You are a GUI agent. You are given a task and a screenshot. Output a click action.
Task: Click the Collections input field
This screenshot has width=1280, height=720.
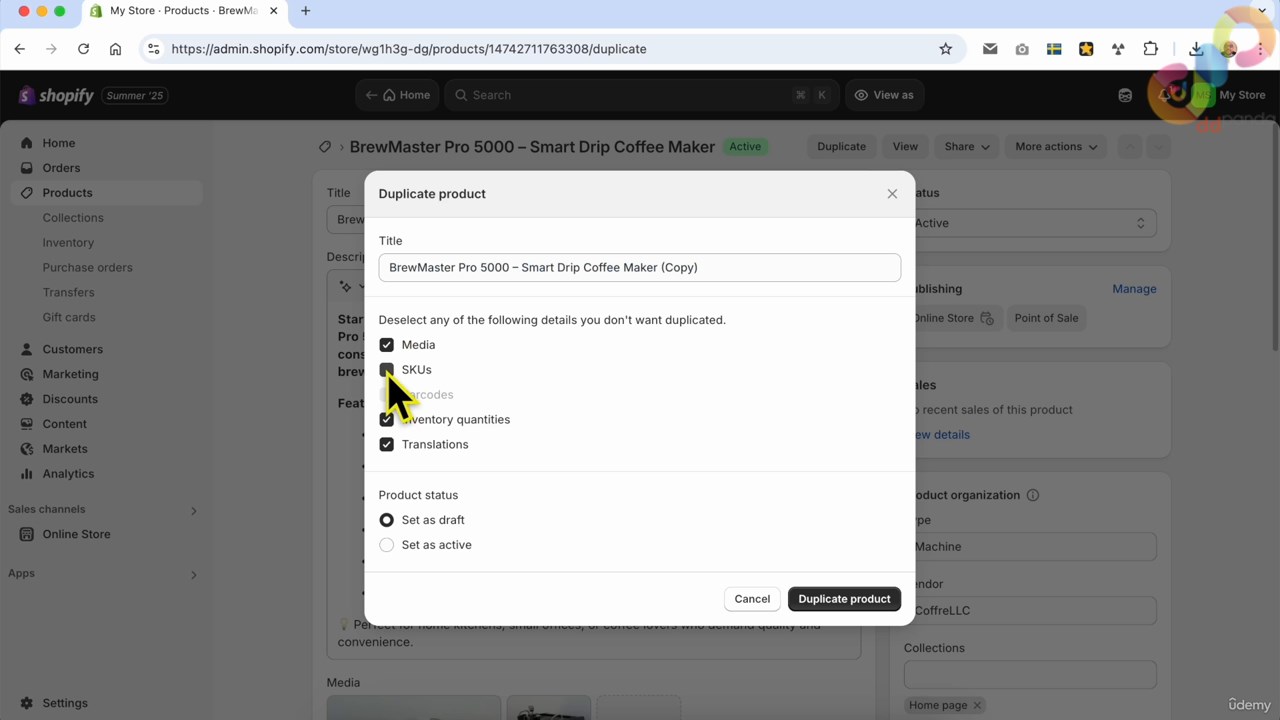click(x=1030, y=674)
